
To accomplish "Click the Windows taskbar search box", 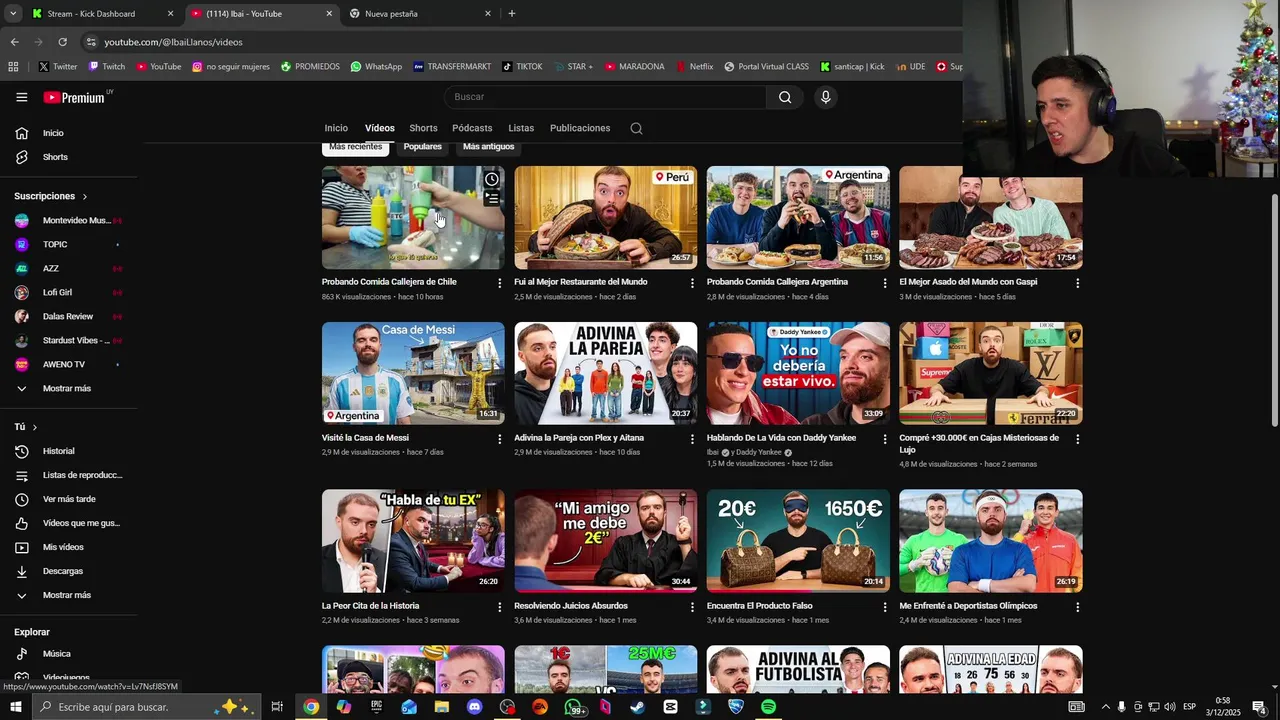I will tap(147, 707).
